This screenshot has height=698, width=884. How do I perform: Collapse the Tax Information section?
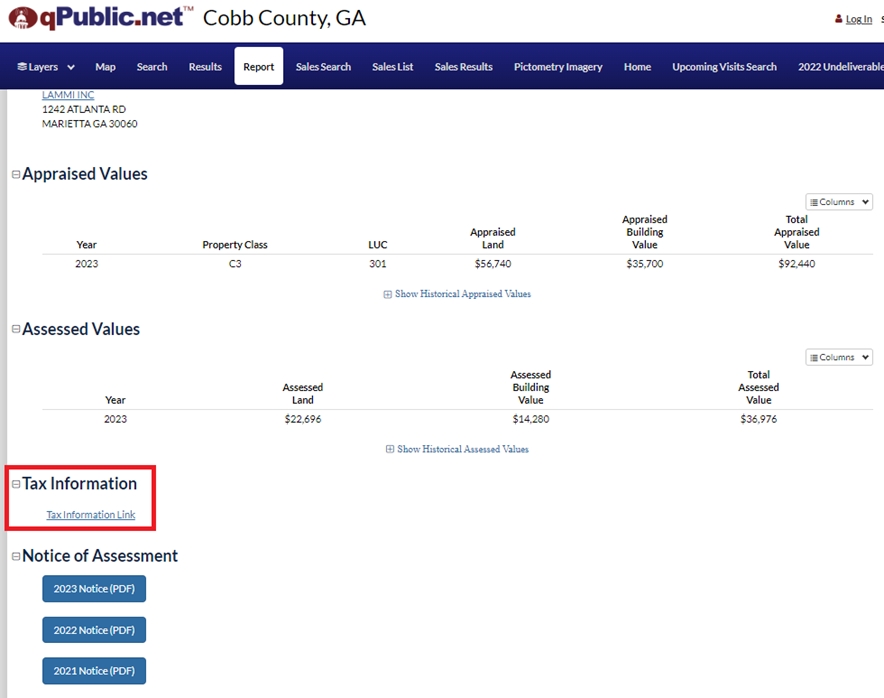coord(16,484)
